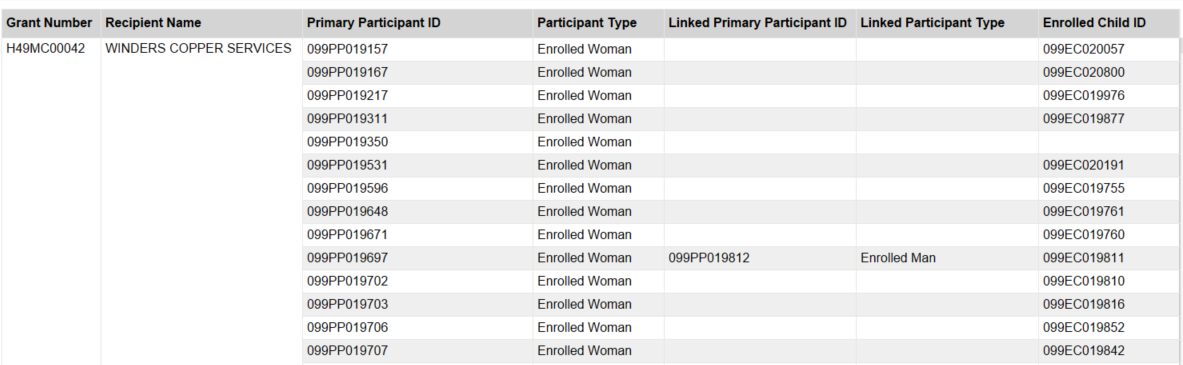Select enrolled child ID 099EC020057
The height and width of the screenshot is (365, 1183).
(1084, 50)
